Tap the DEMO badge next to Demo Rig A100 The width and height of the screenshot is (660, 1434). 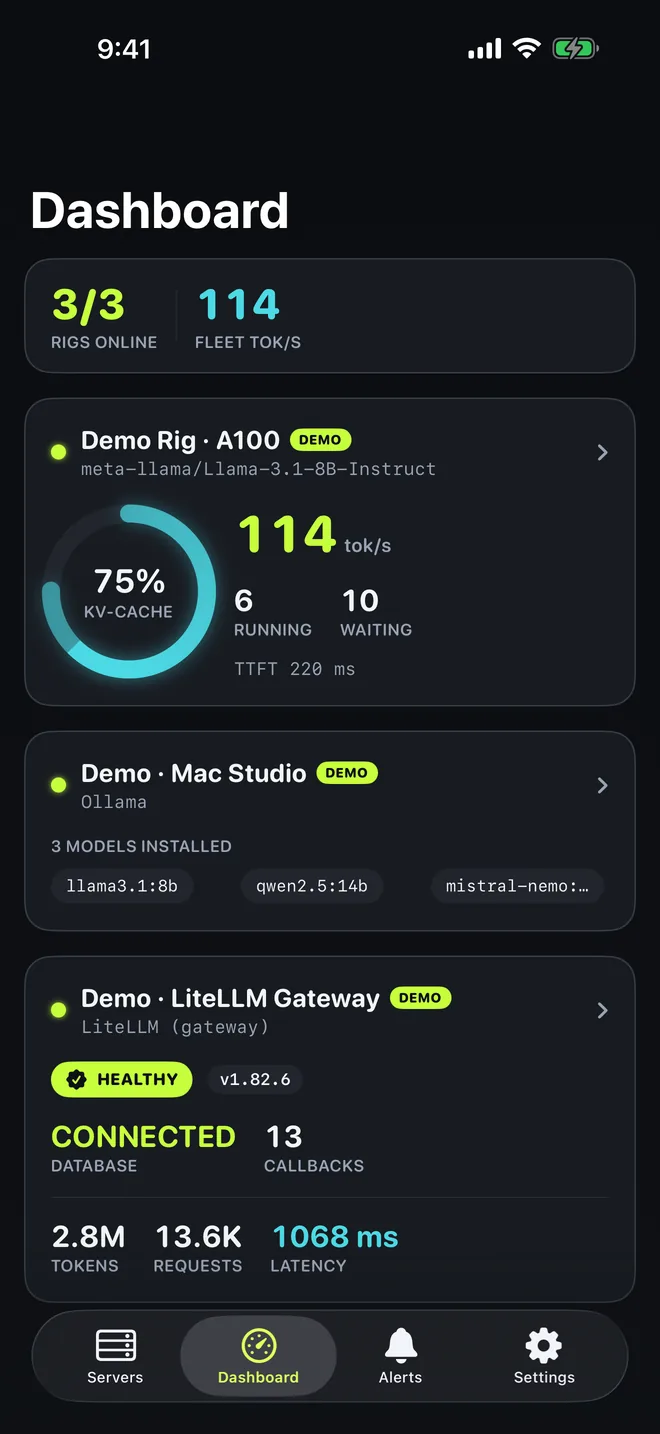tap(320, 440)
